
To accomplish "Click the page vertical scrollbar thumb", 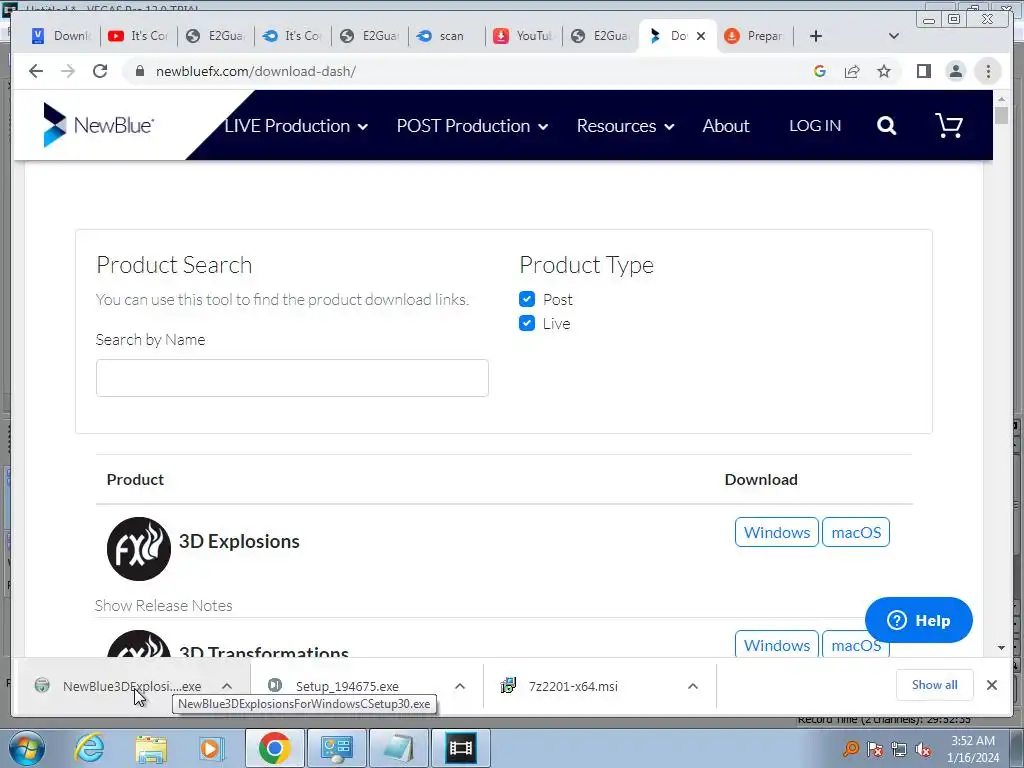I will [x=1001, y=115].
